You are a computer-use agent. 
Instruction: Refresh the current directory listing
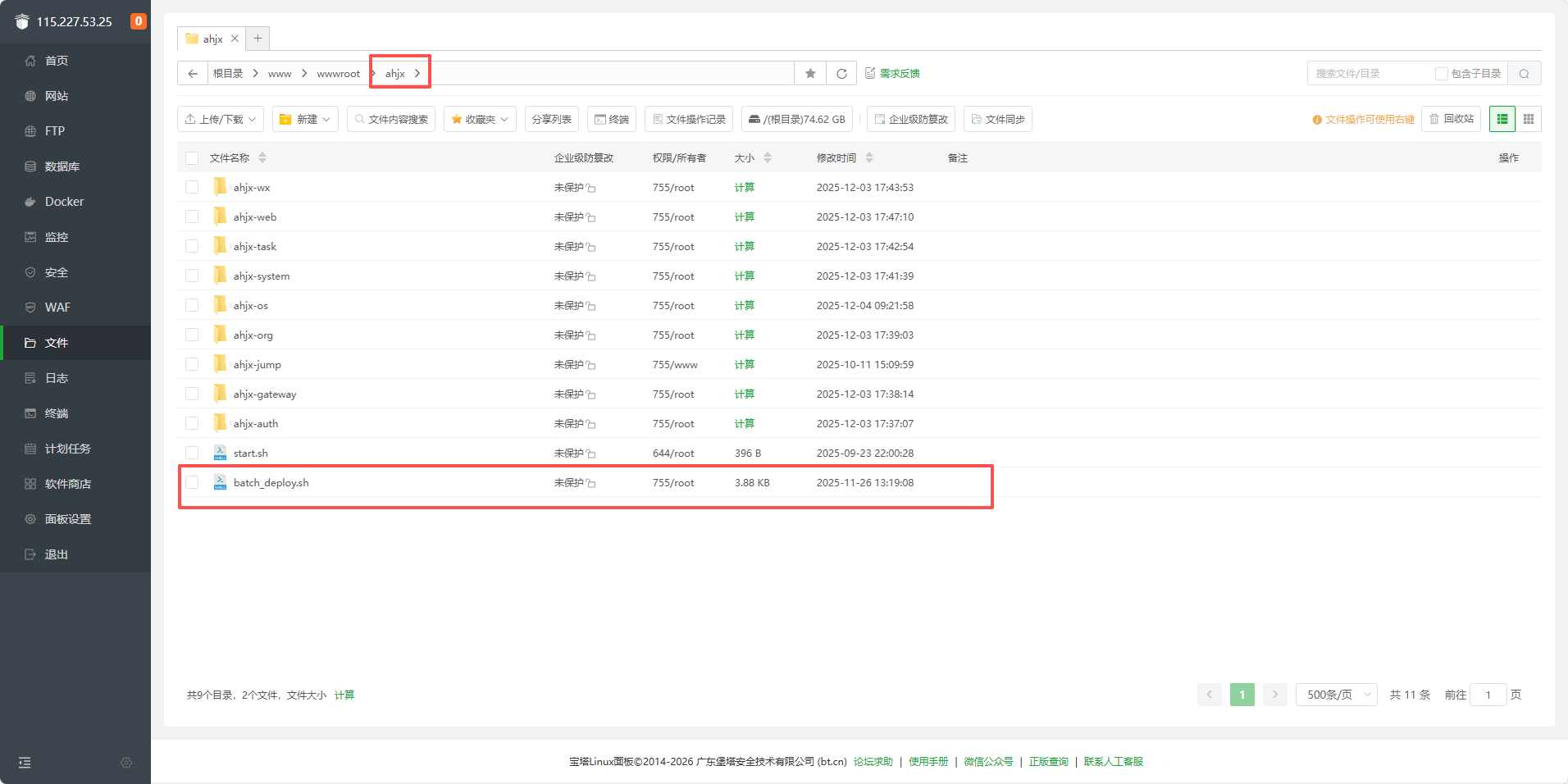(841, 74)
